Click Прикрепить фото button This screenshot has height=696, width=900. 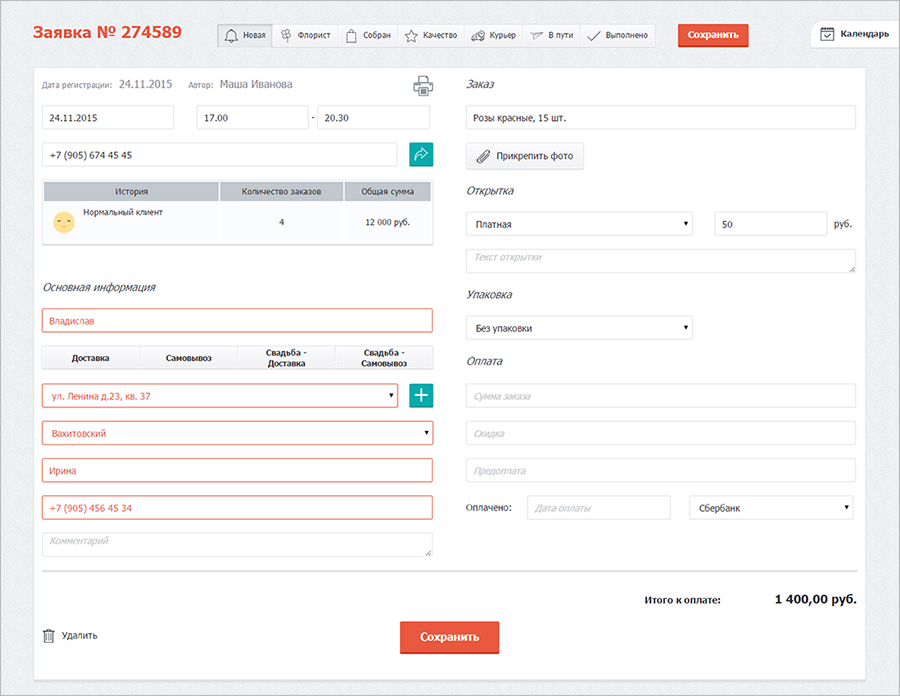click(525, 156)
